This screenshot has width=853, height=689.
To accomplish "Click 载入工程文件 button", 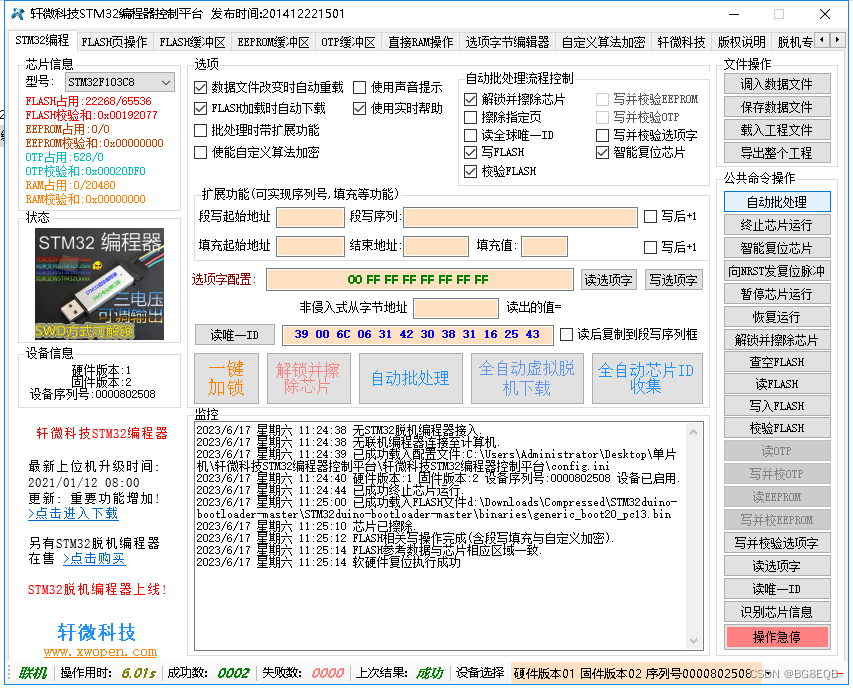I will [777, 130].
